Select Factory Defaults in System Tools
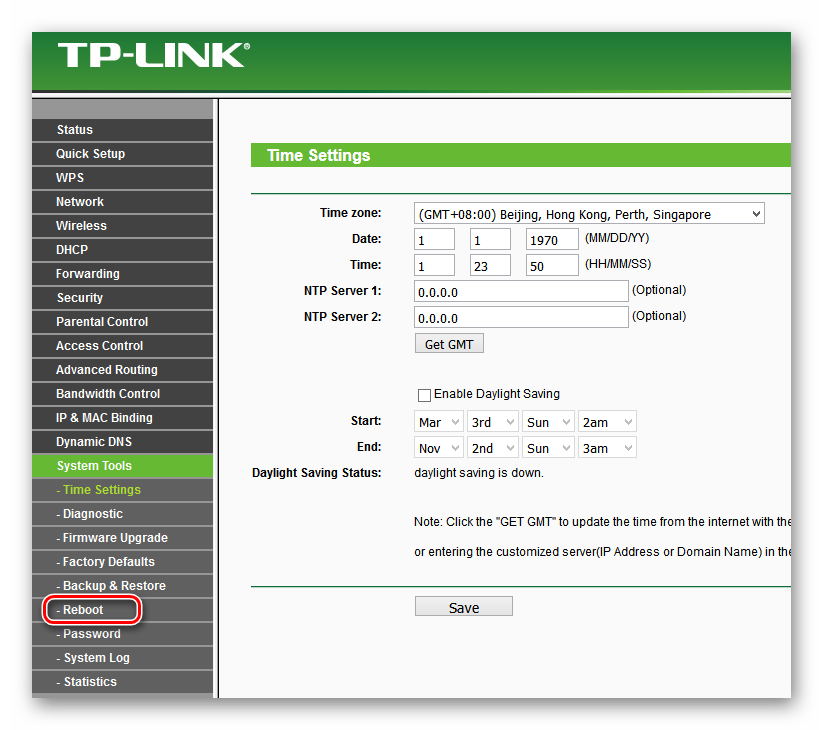This screenshot has width=823, height=730. pyautogui.click(x=108, y=562)
